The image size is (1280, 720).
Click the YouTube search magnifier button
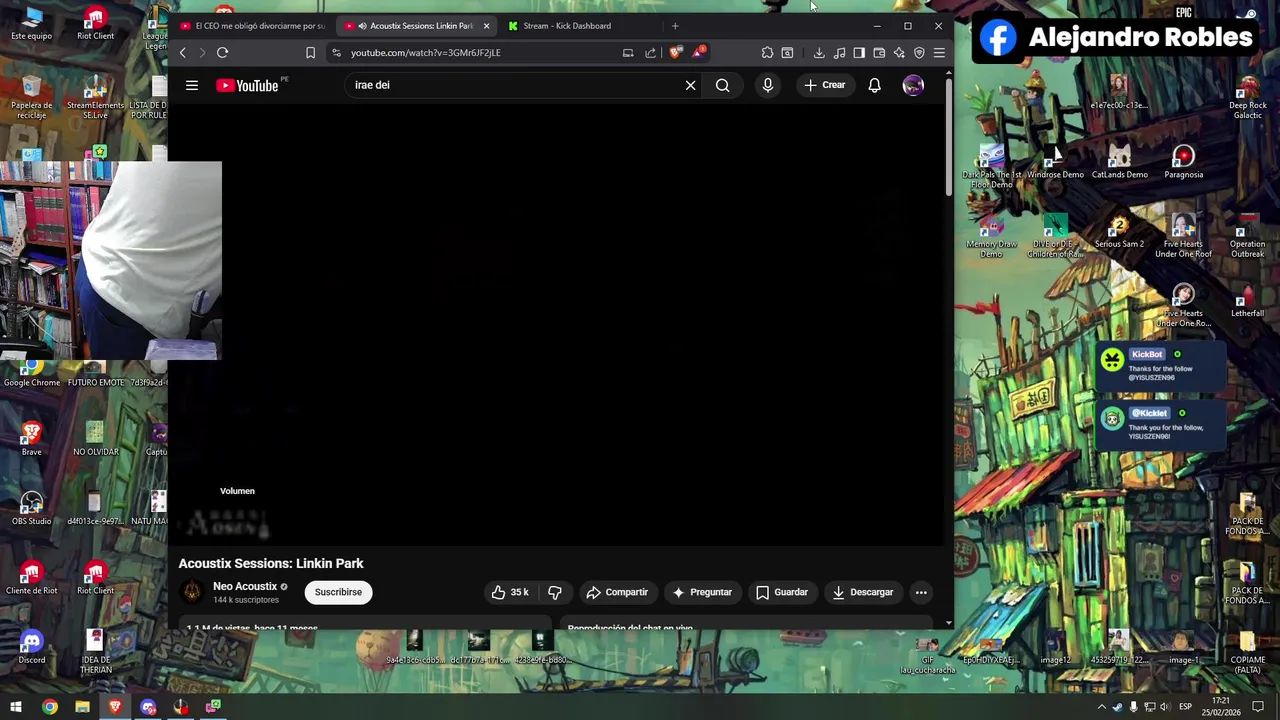tap(722, 85)
